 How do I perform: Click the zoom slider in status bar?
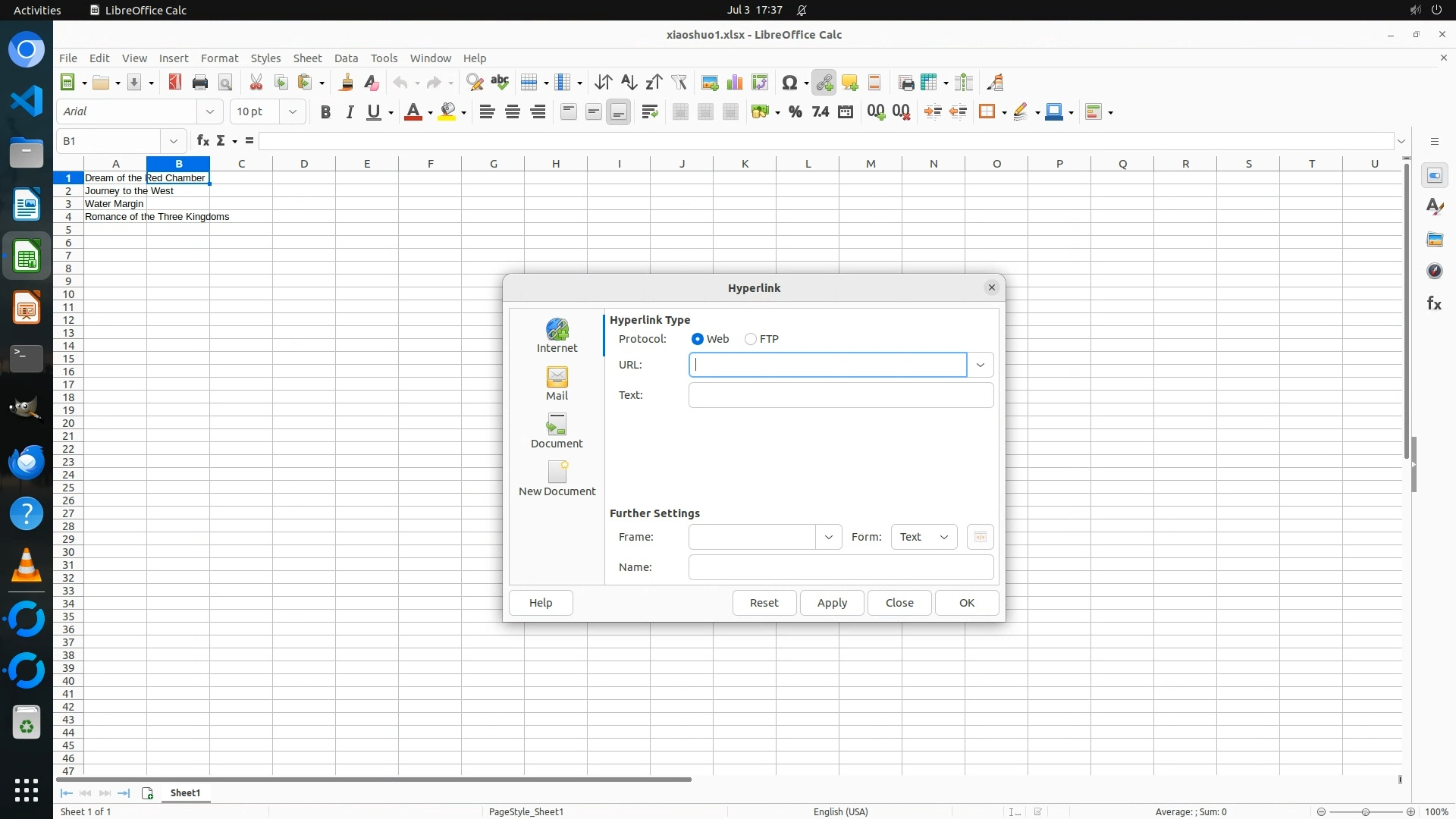1365,811
